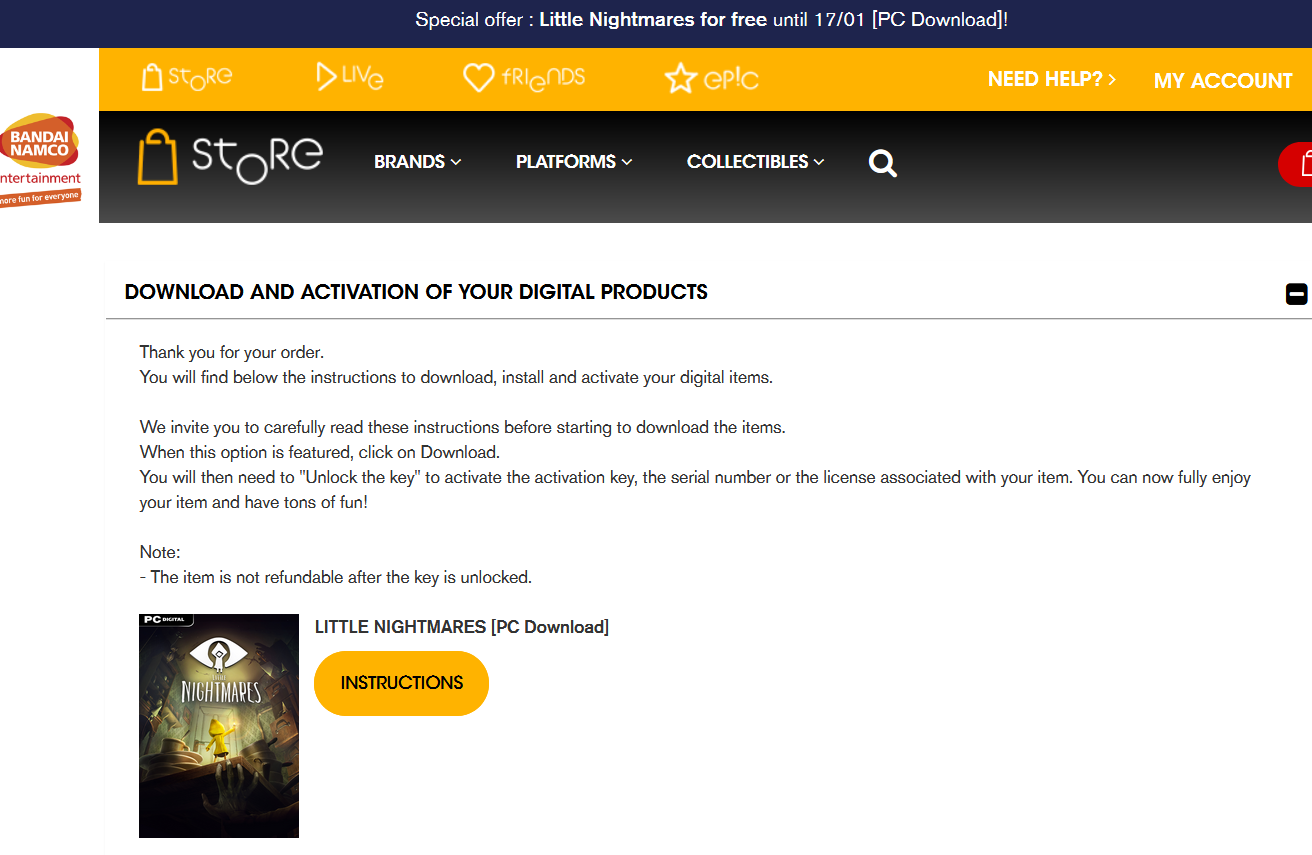Click the search magnifier icon
The image size is (1312, 855).
click(883, 163)
